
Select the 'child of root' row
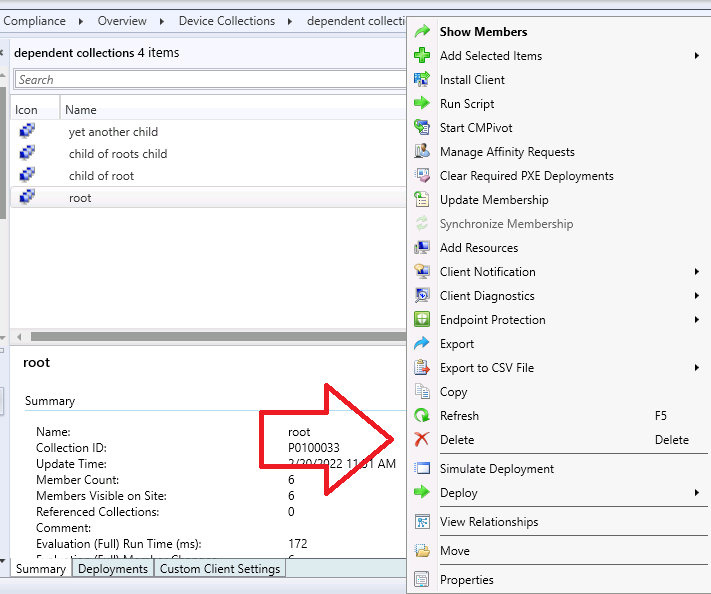[208, 175]
